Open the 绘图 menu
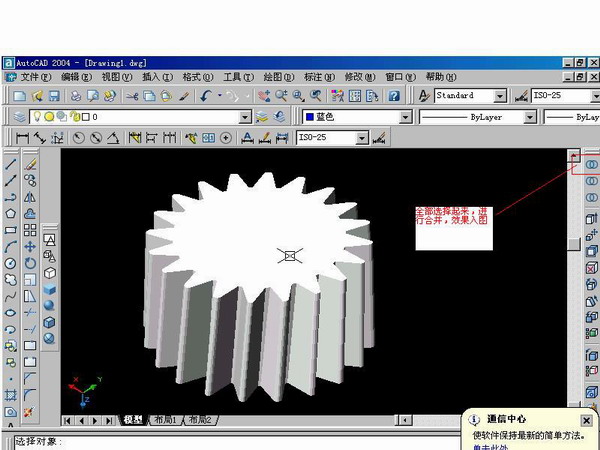 (278, 77)
